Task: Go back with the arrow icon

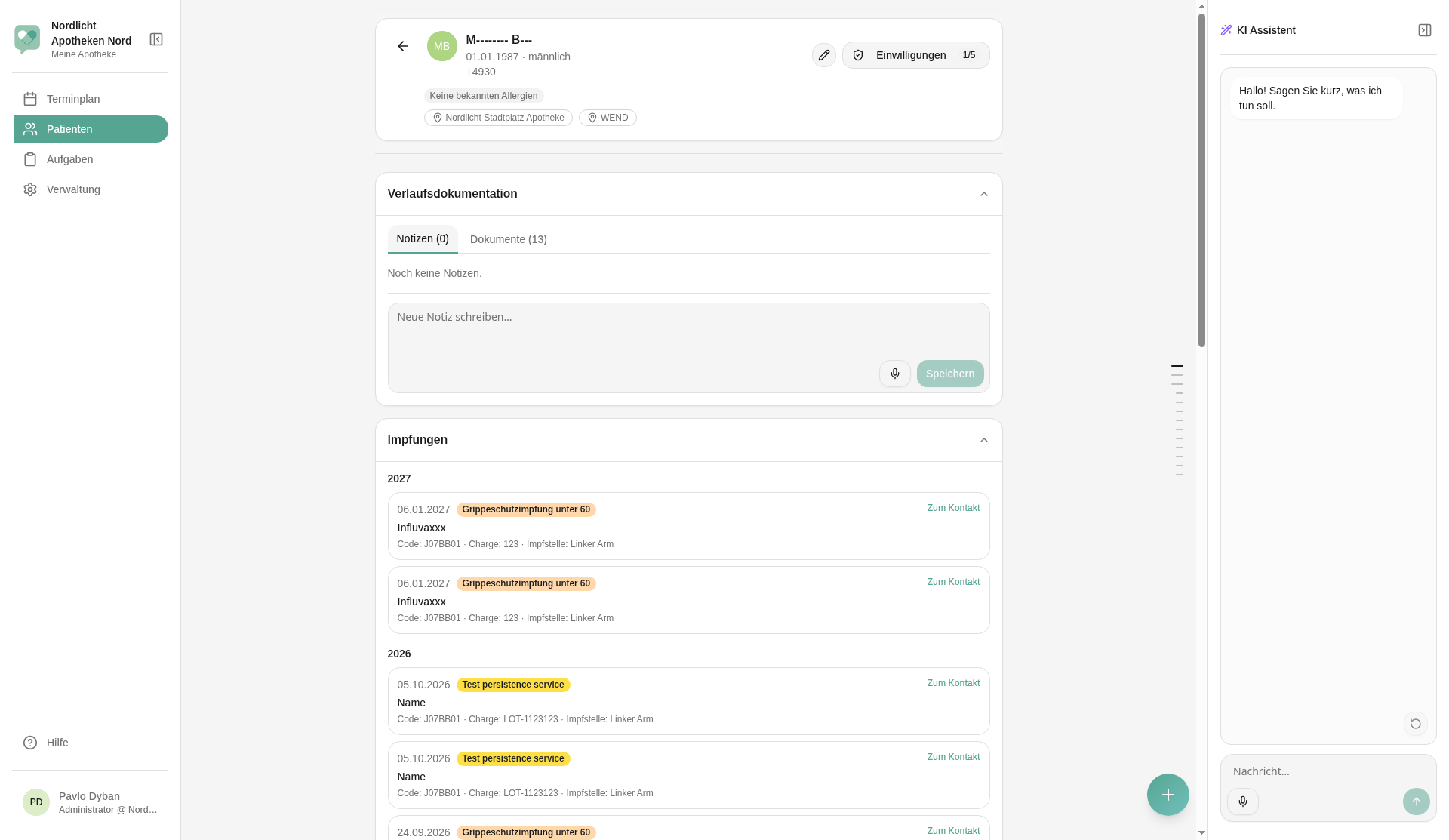Action: click(x=403, y=46)
